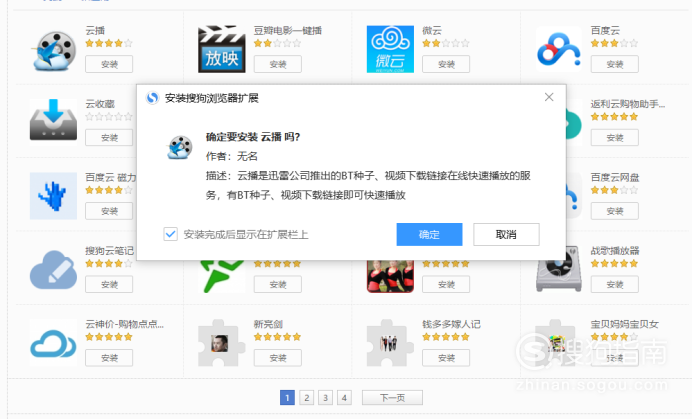692x419 pixels.
Task: Install the 战歌播放器 extension
Action: point(615,284)
